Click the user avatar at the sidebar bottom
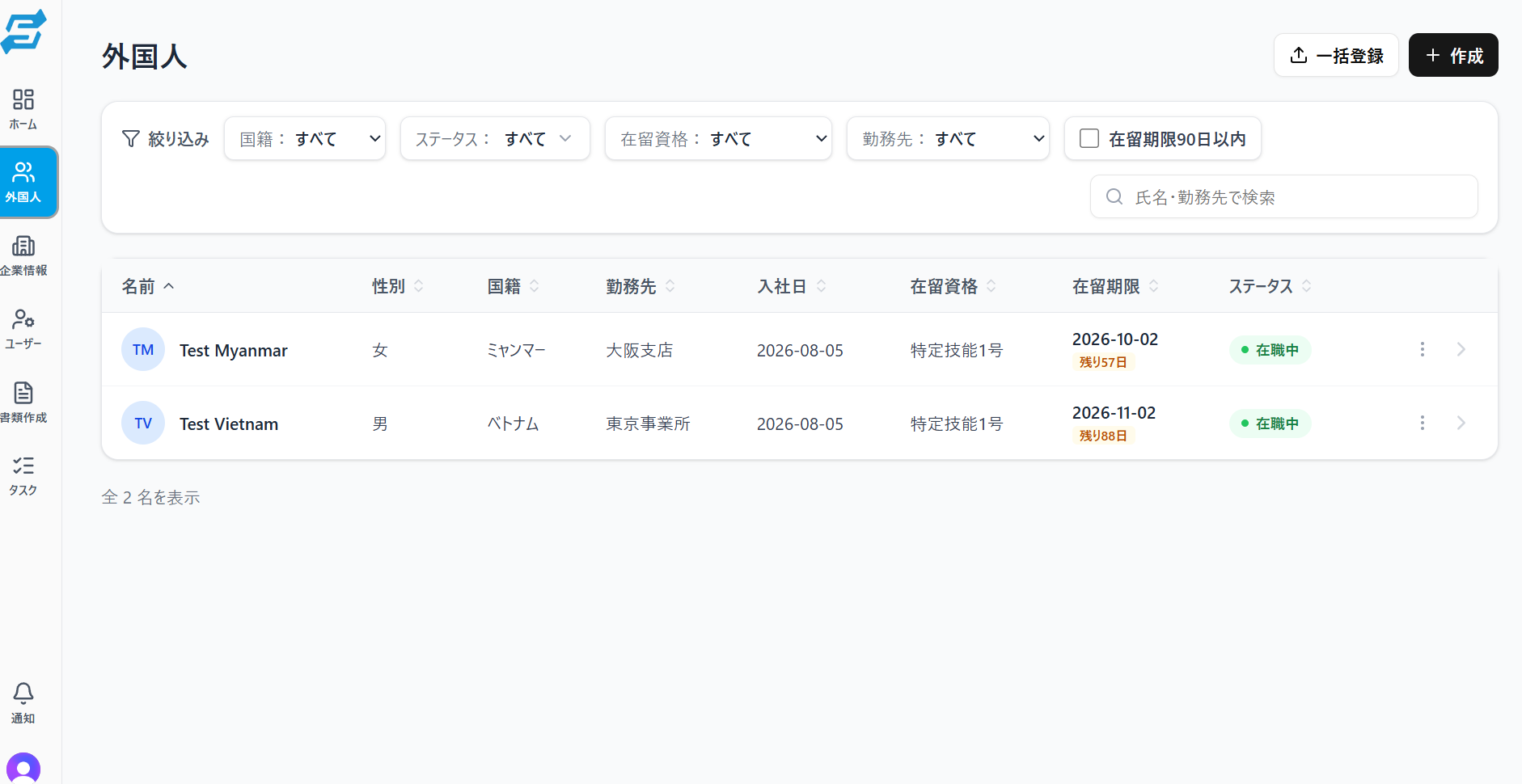 coord(23,769)
